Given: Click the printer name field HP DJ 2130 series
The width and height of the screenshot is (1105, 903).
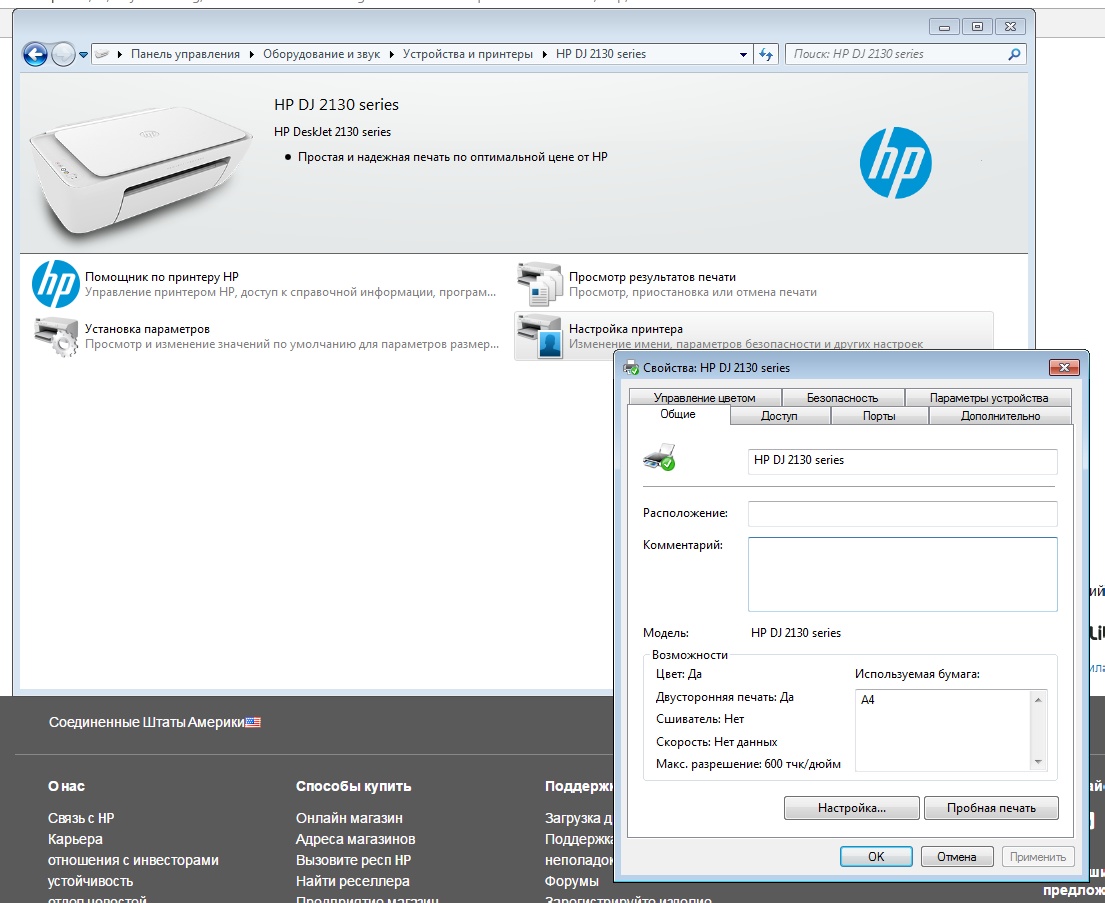Looking at the screenshot, I should coord(902,461).
